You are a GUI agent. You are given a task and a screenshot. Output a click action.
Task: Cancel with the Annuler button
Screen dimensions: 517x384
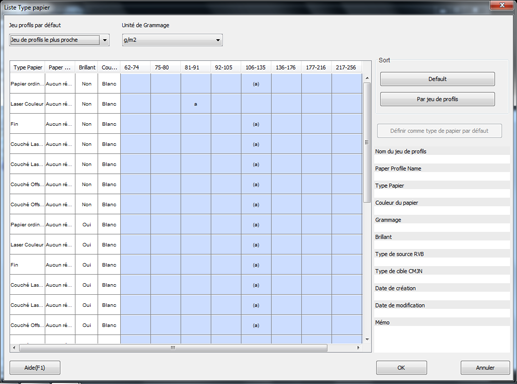point(485,368)
